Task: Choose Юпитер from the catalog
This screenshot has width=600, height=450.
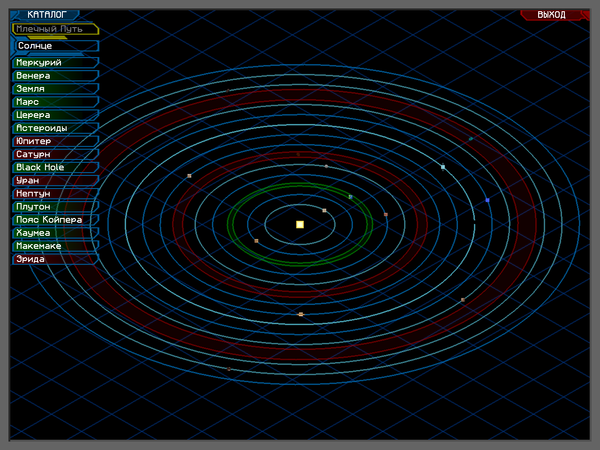Action: [x=55, y=141]
